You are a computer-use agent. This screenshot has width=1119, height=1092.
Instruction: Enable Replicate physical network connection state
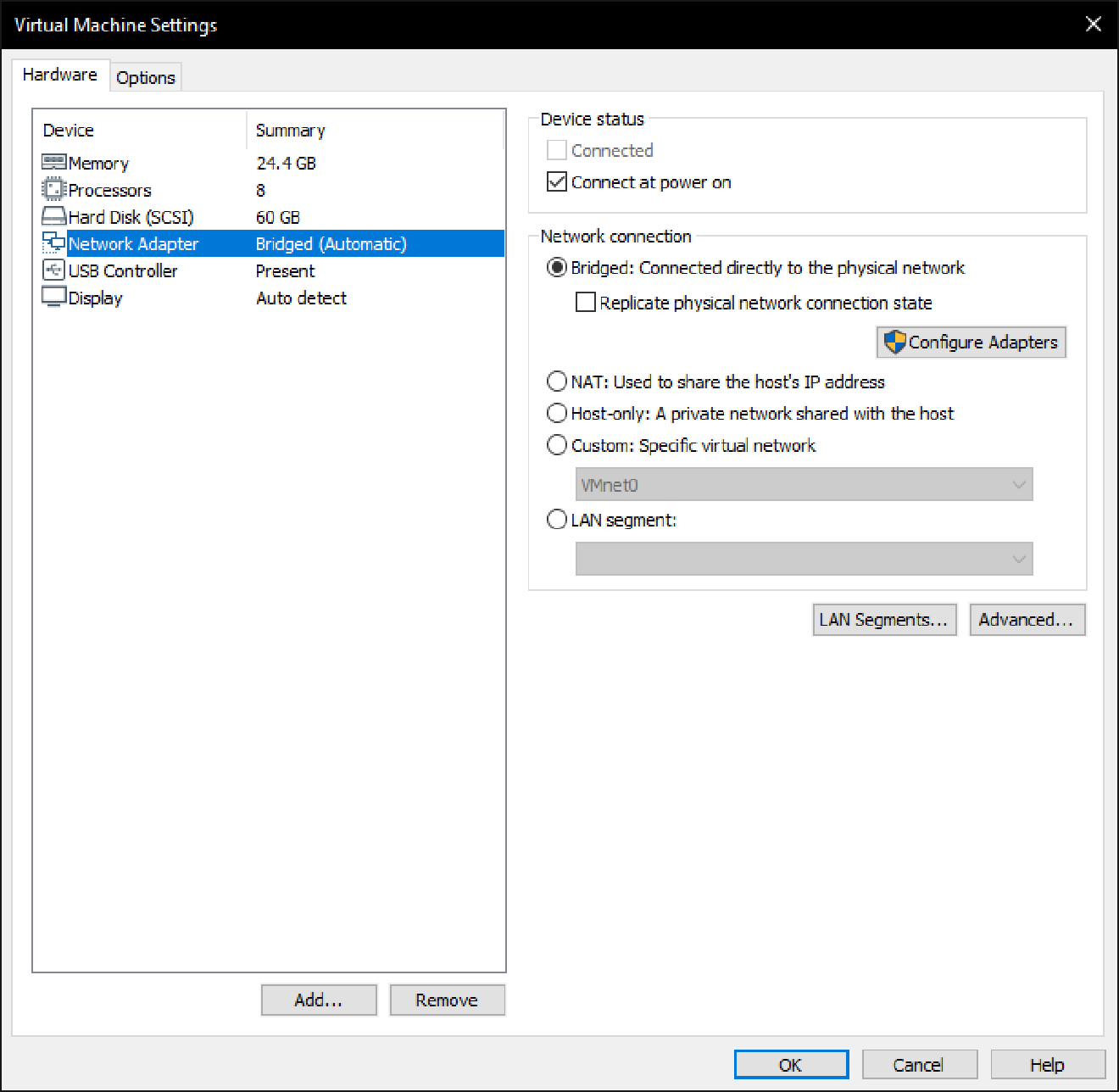click(x=586, y=302)
